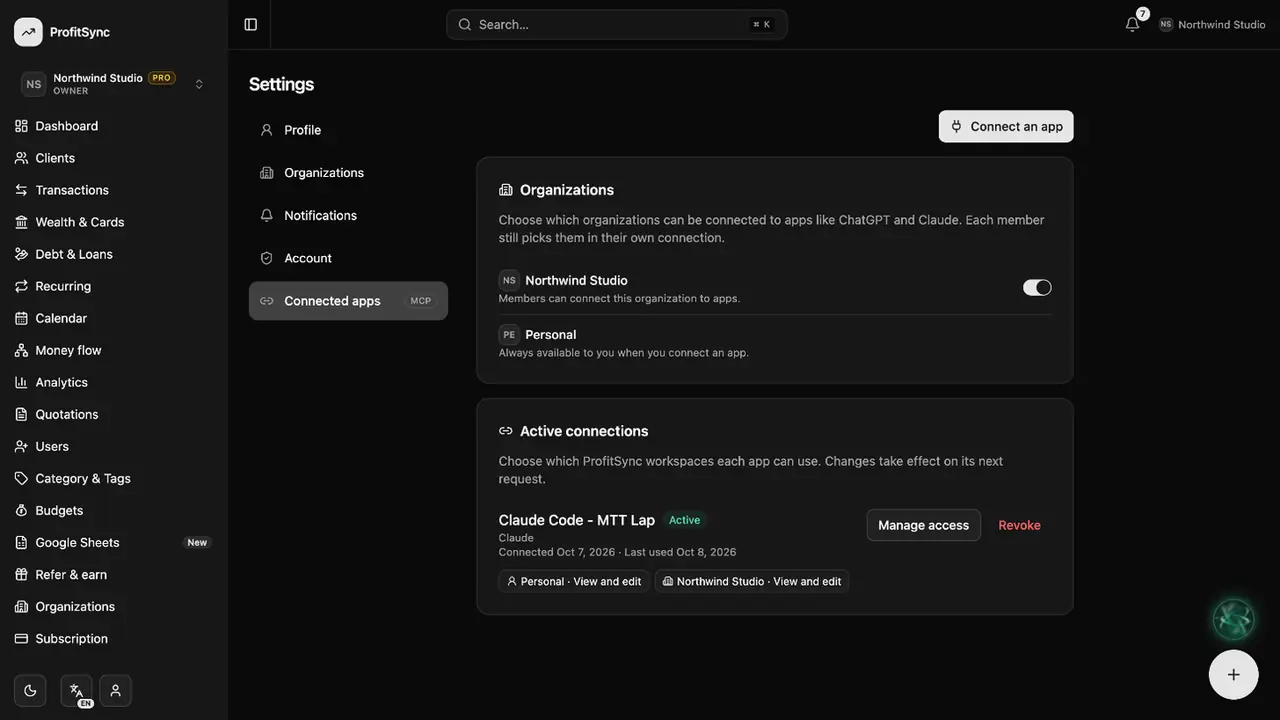Open Transactions in the sidebar

(114, 190)
